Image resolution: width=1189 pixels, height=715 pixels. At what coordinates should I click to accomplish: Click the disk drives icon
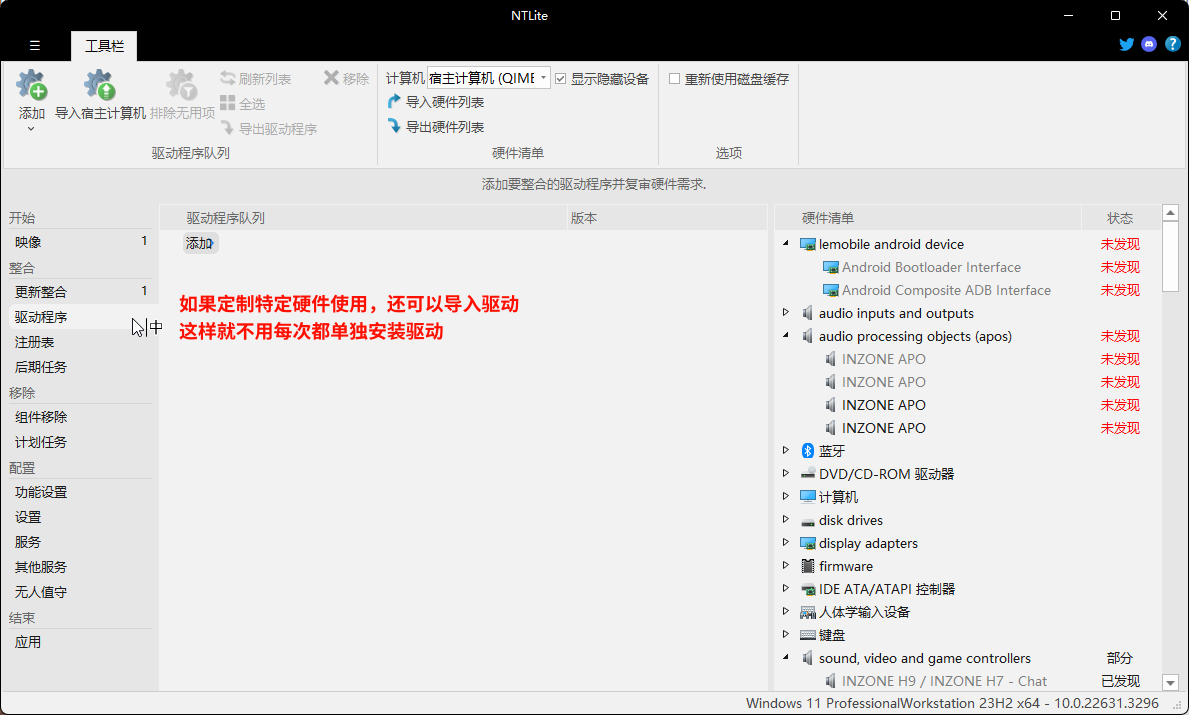click(x=808, y=521)
